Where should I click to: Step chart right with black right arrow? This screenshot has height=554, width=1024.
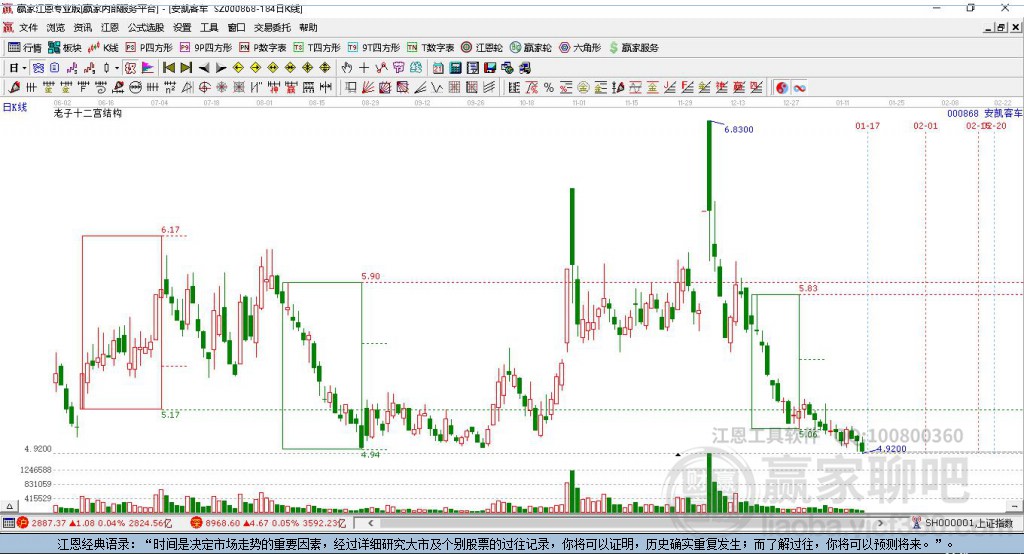pos(221,68)
